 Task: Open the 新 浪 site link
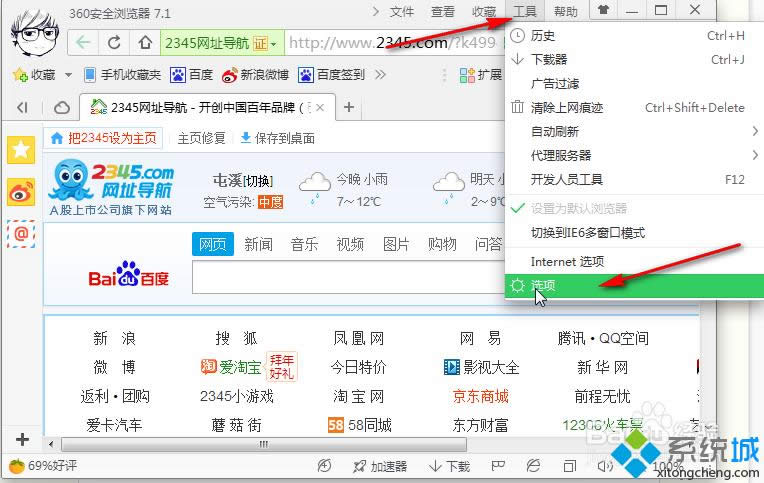pyautogui.click(x=115, y=338)
